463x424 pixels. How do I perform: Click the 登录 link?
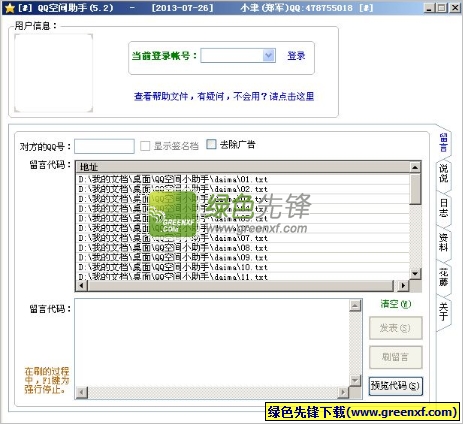296,56
